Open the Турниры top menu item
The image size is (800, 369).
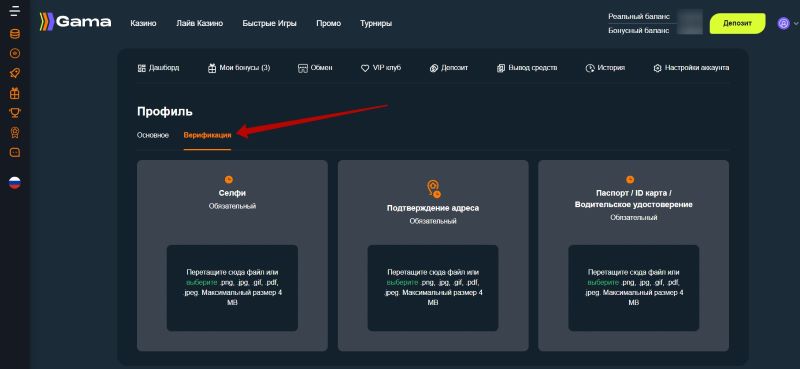(x=376, y=23)
